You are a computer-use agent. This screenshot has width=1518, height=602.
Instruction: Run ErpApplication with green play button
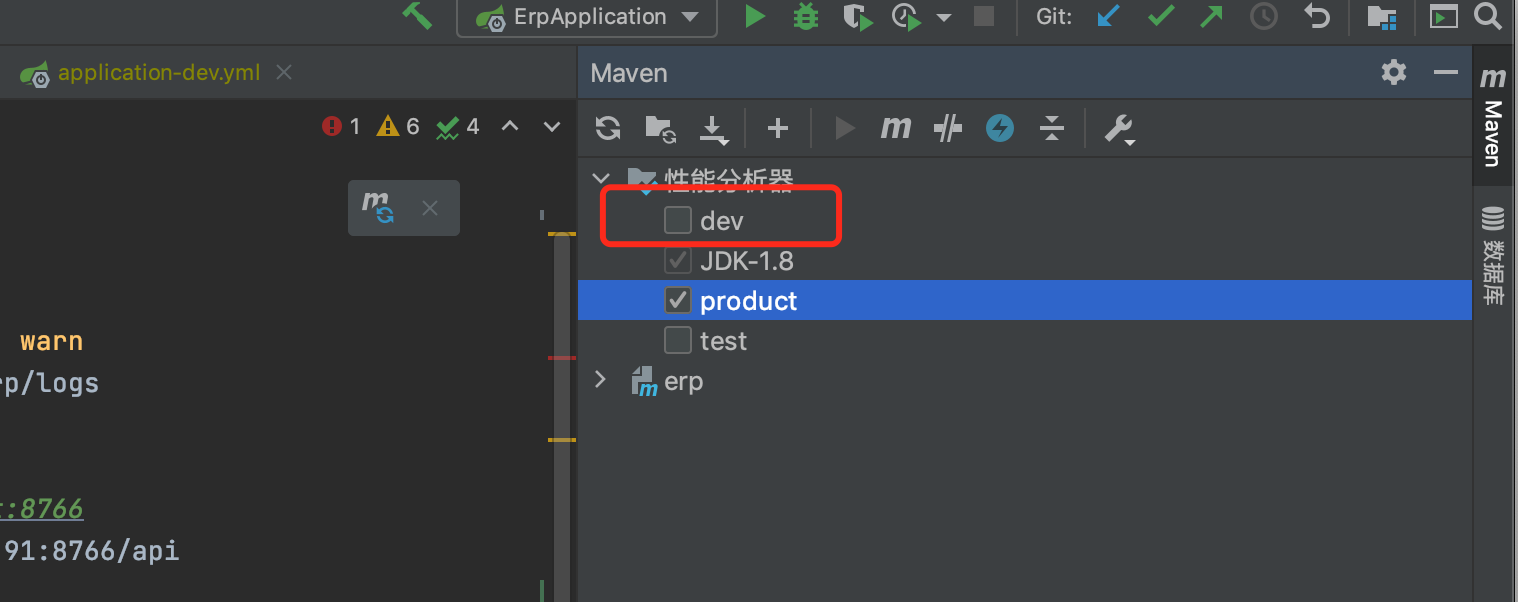755,17
